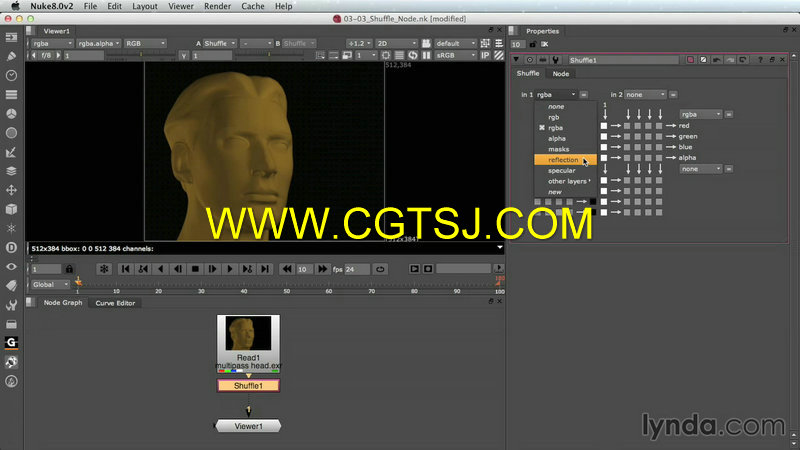
Task: Open the output rgba layer dropdown
Action: [701, 114]
